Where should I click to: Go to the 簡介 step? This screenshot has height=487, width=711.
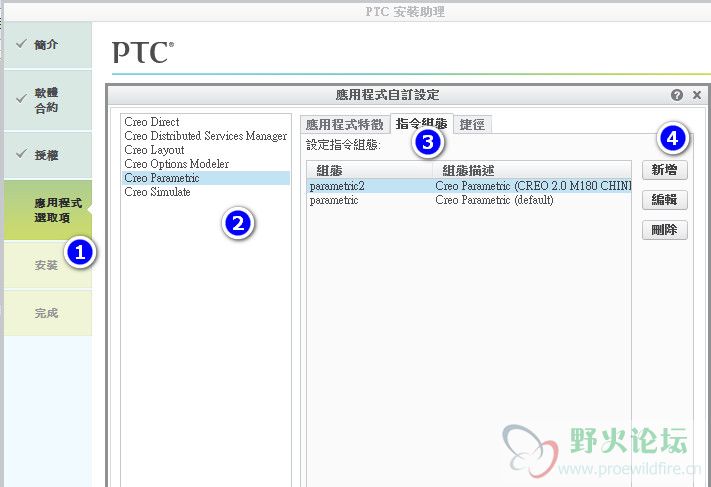pos(48,45)
